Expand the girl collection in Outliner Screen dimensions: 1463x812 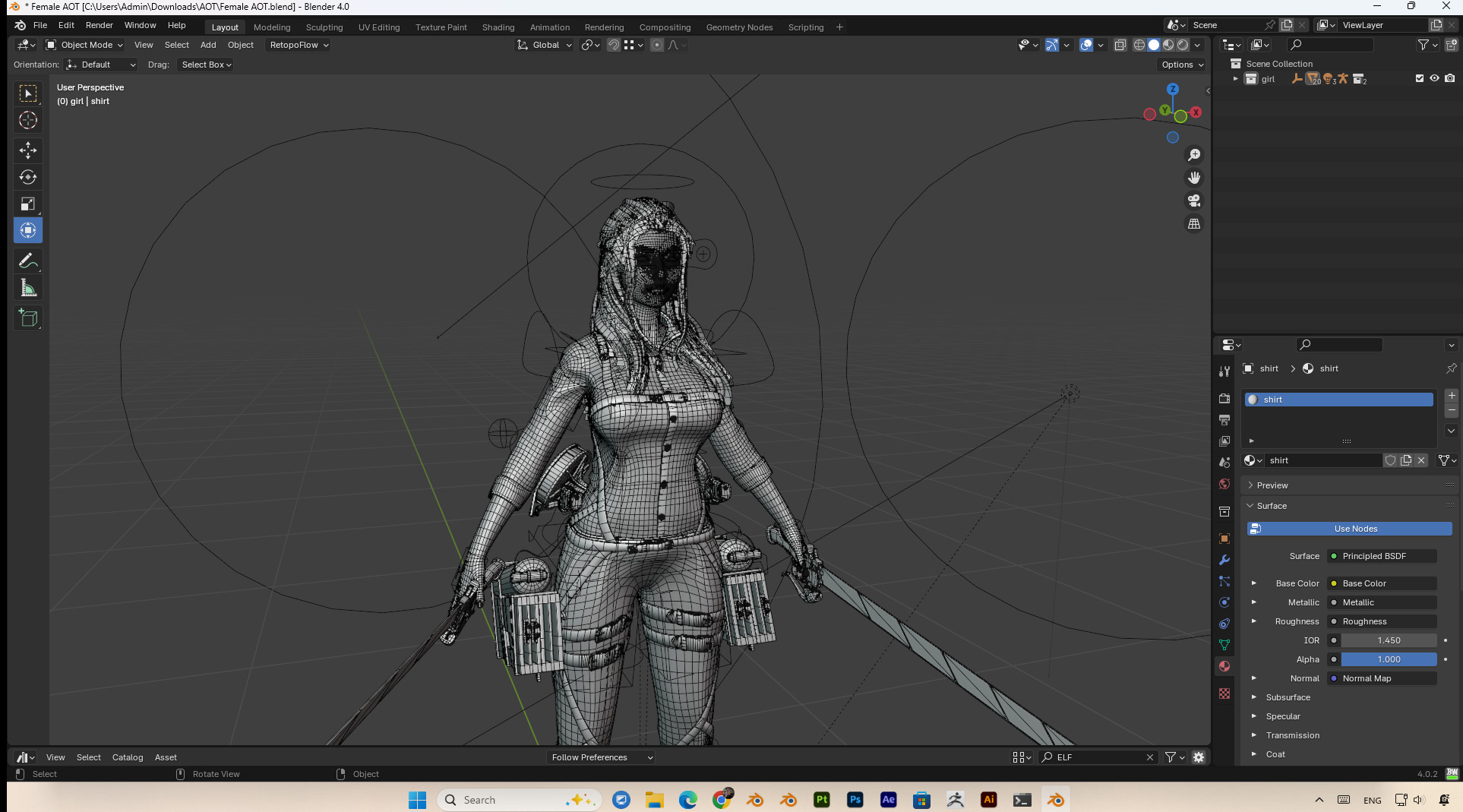pos(1236,78)
